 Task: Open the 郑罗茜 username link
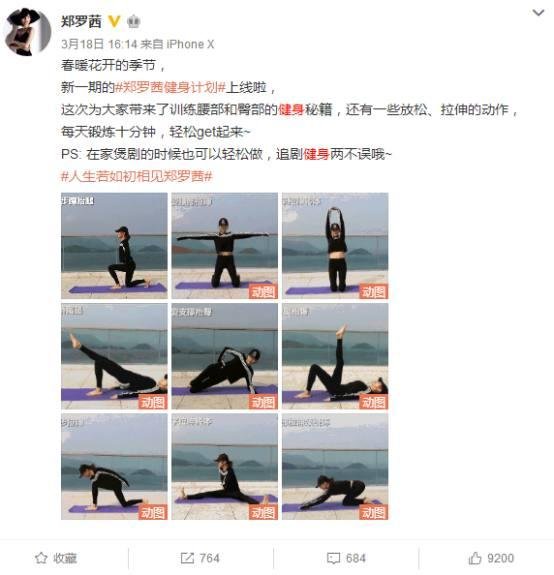81,22
